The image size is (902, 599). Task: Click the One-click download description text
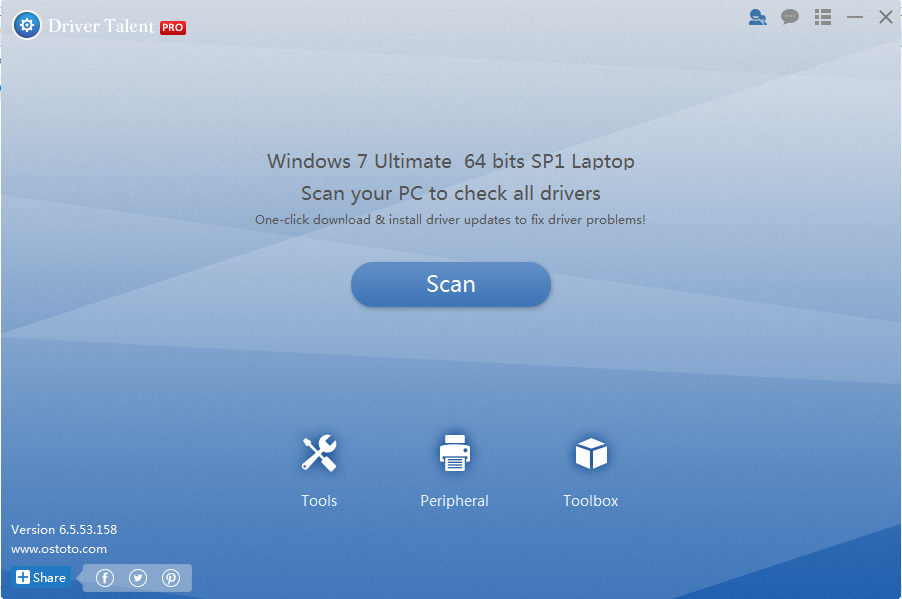450,220
